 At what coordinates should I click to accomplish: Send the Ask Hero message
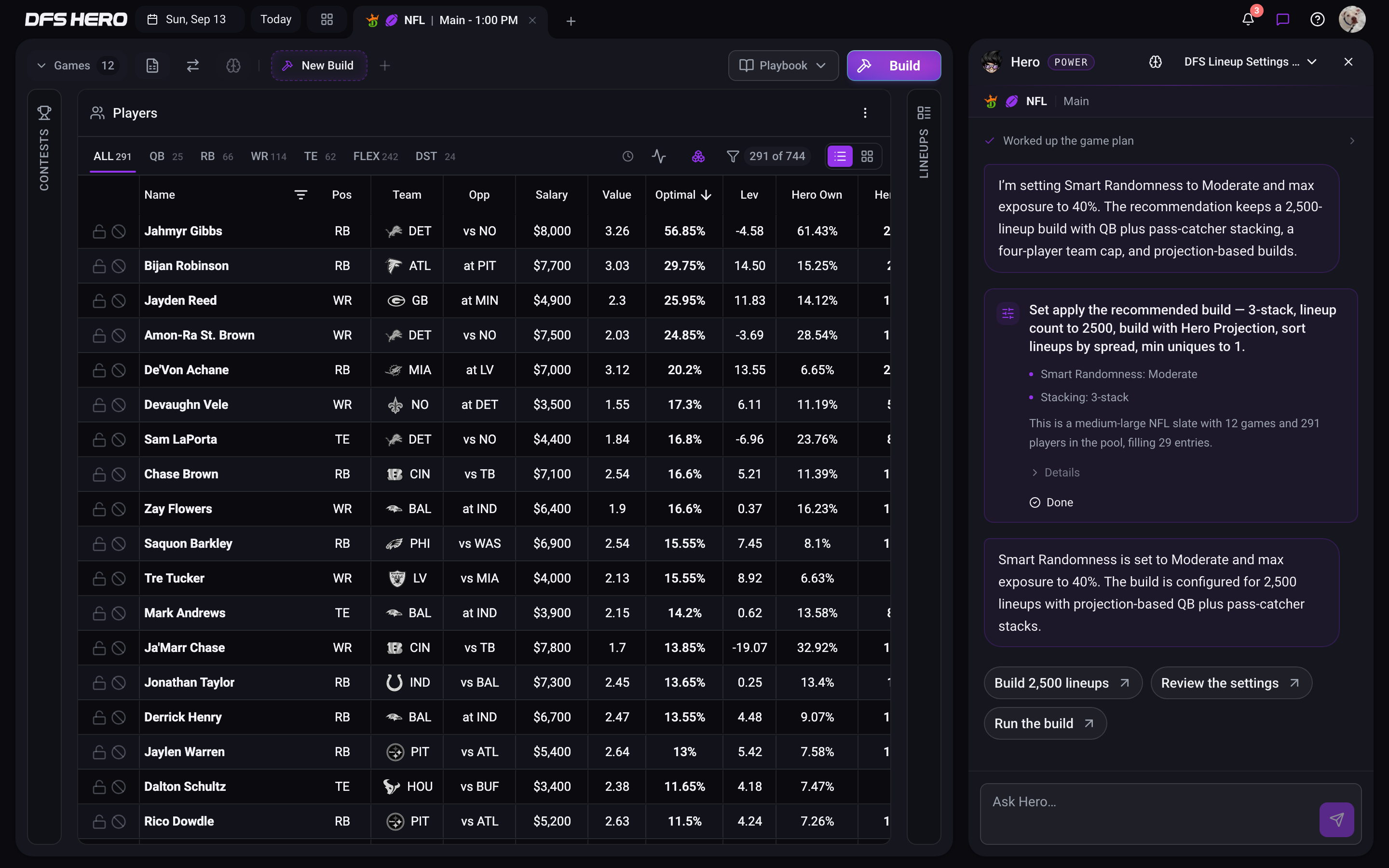pyautogui.click(x=1336, y=819)
